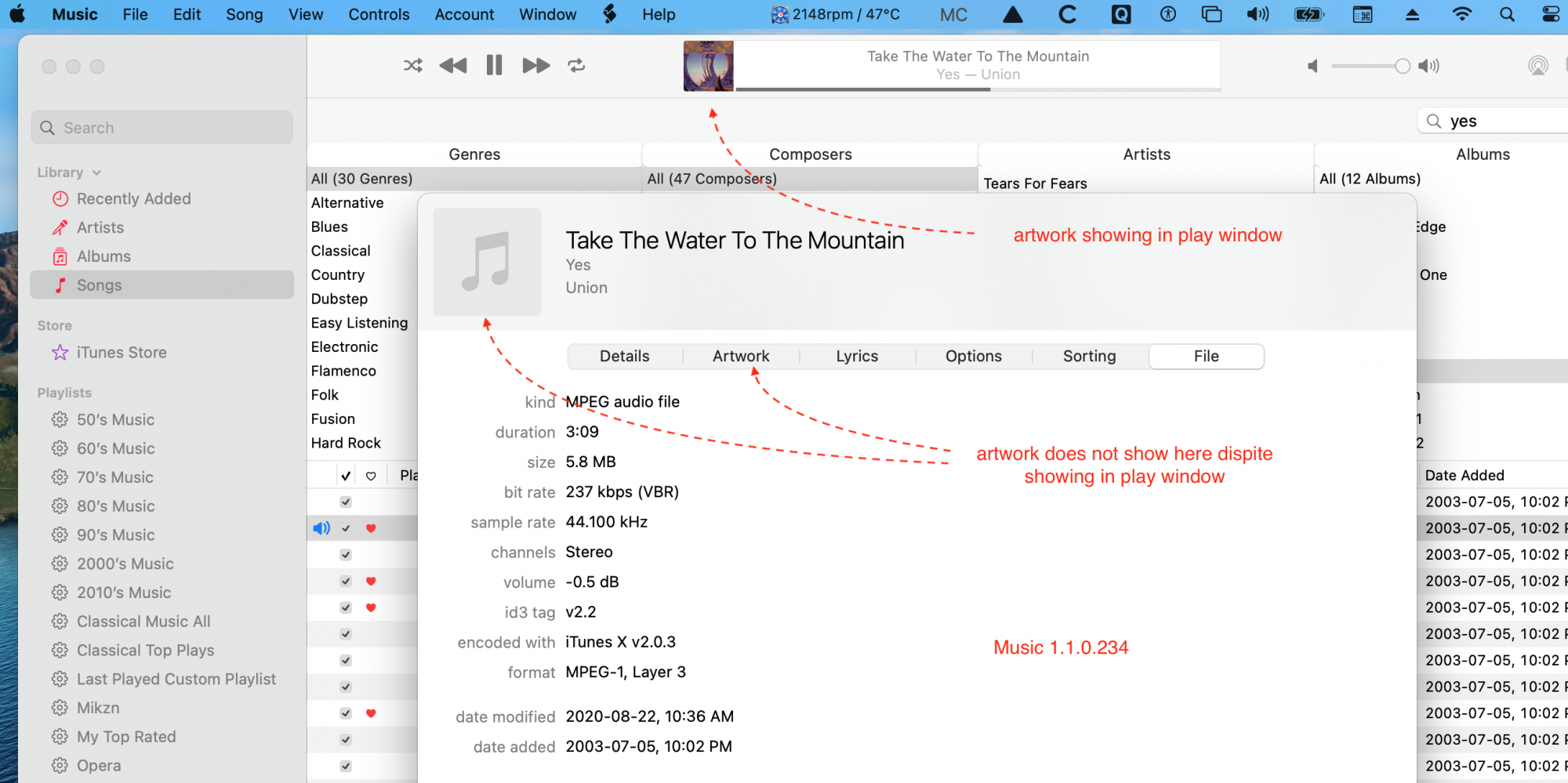
Task: Click the Union album artwork in player
Action: [x=709, y=66]
